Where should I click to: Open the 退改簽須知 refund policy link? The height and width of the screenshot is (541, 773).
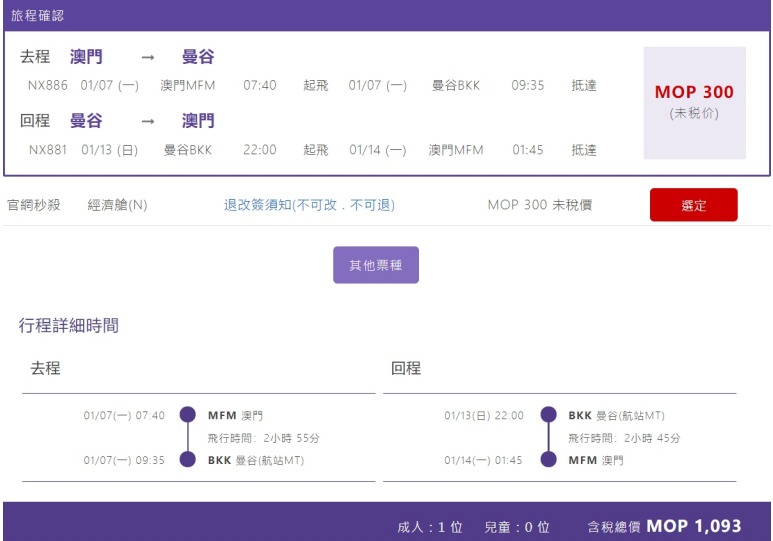(x=309, y=205)
